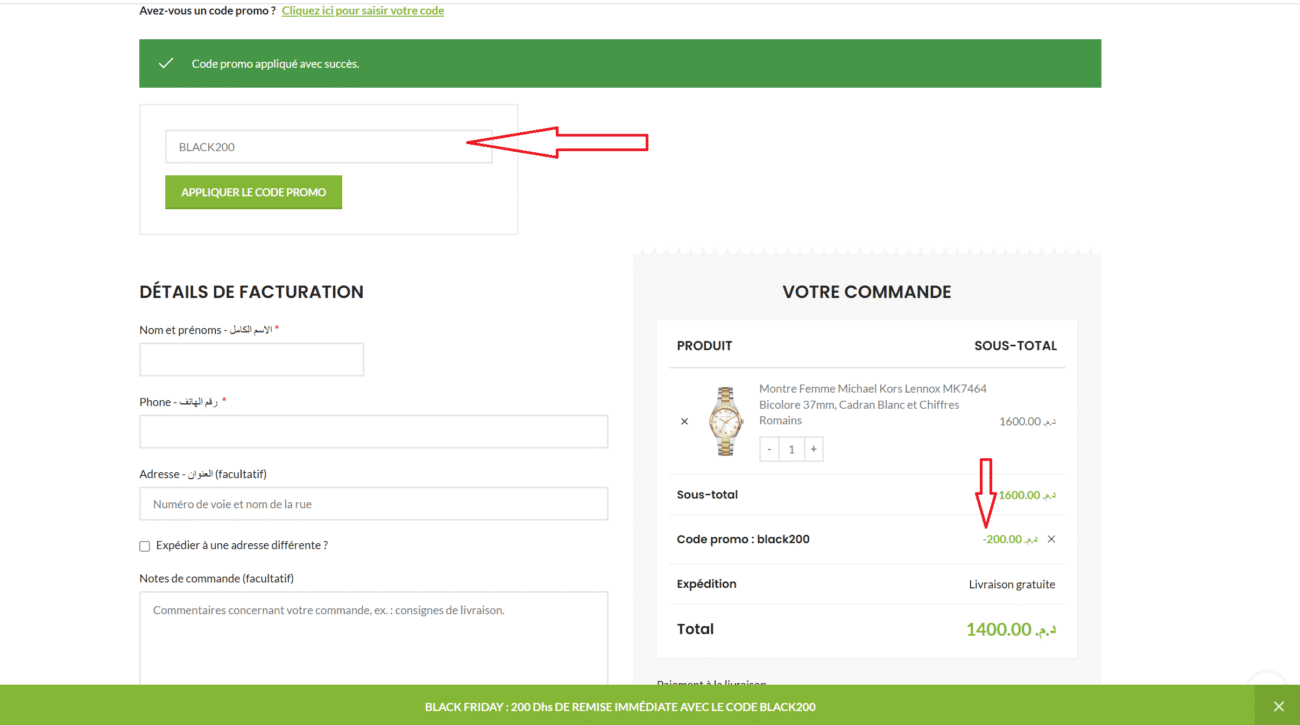Click the Phone number field
Image resolution: width=1300 pixels, height=725 pixels.
tap(373, 431)
